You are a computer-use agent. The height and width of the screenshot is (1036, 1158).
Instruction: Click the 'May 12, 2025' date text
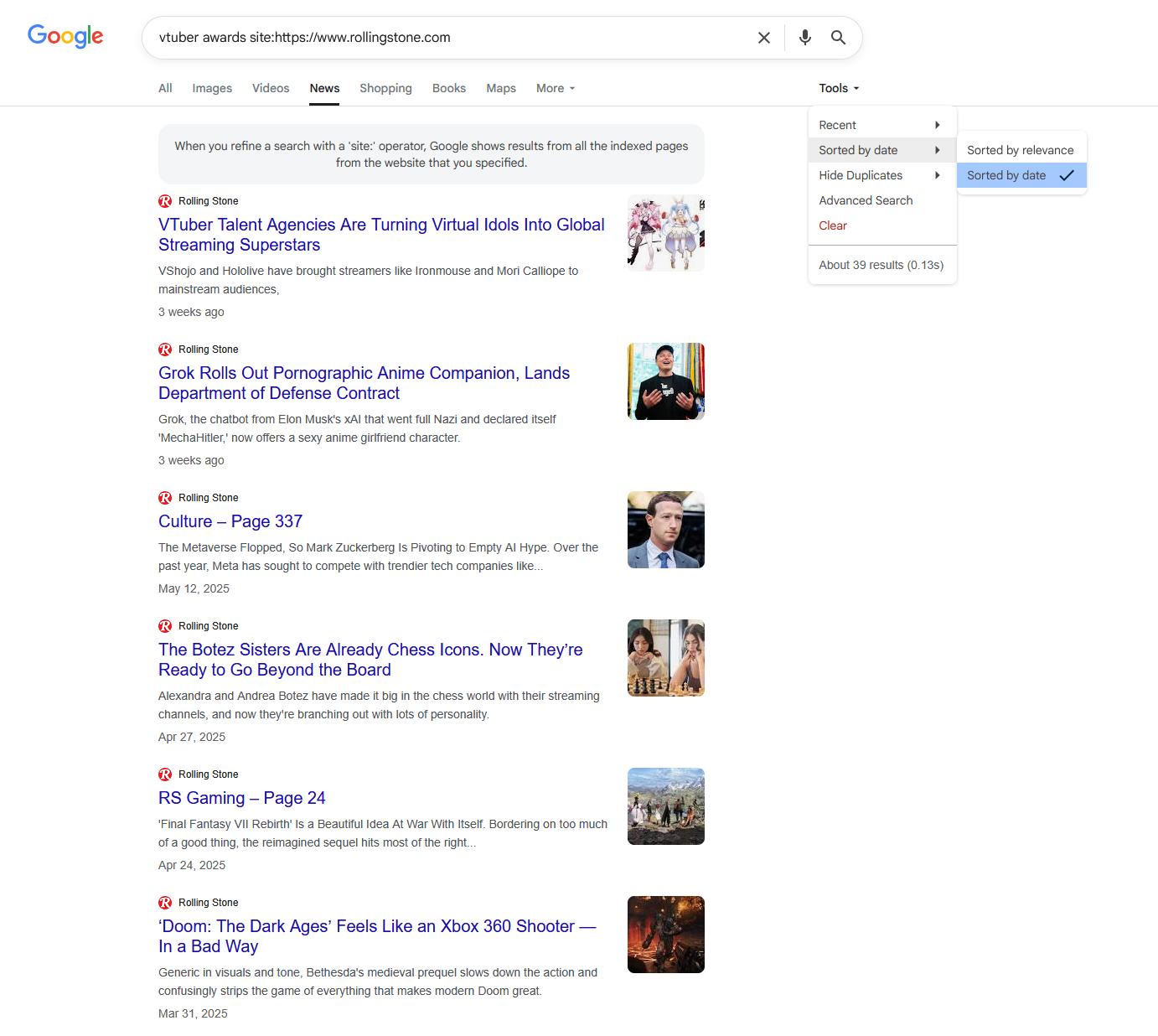tap(194, 588)
